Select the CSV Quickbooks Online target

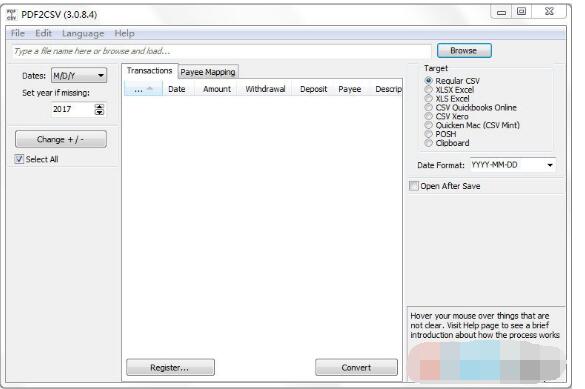tap(429, 107)
